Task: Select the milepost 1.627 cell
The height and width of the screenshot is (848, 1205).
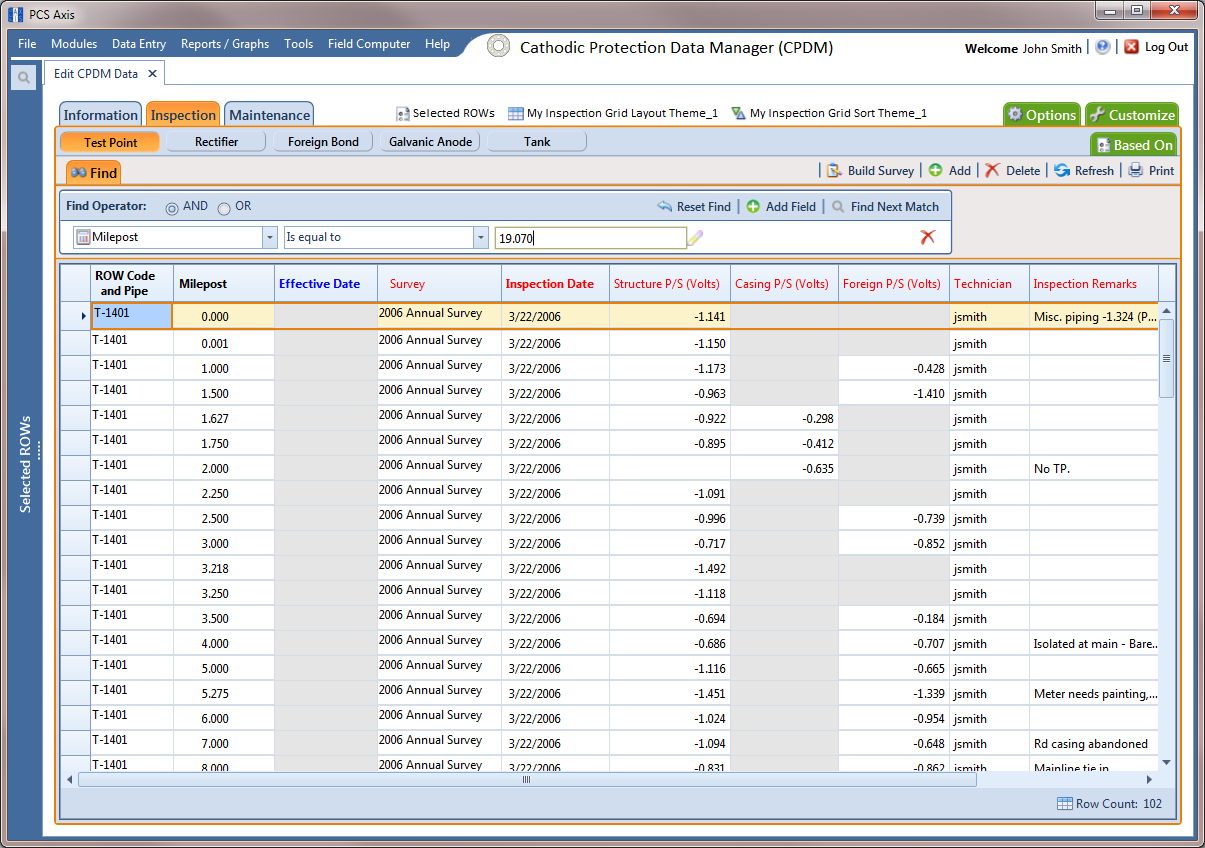Action: click(x=224, y=418)
